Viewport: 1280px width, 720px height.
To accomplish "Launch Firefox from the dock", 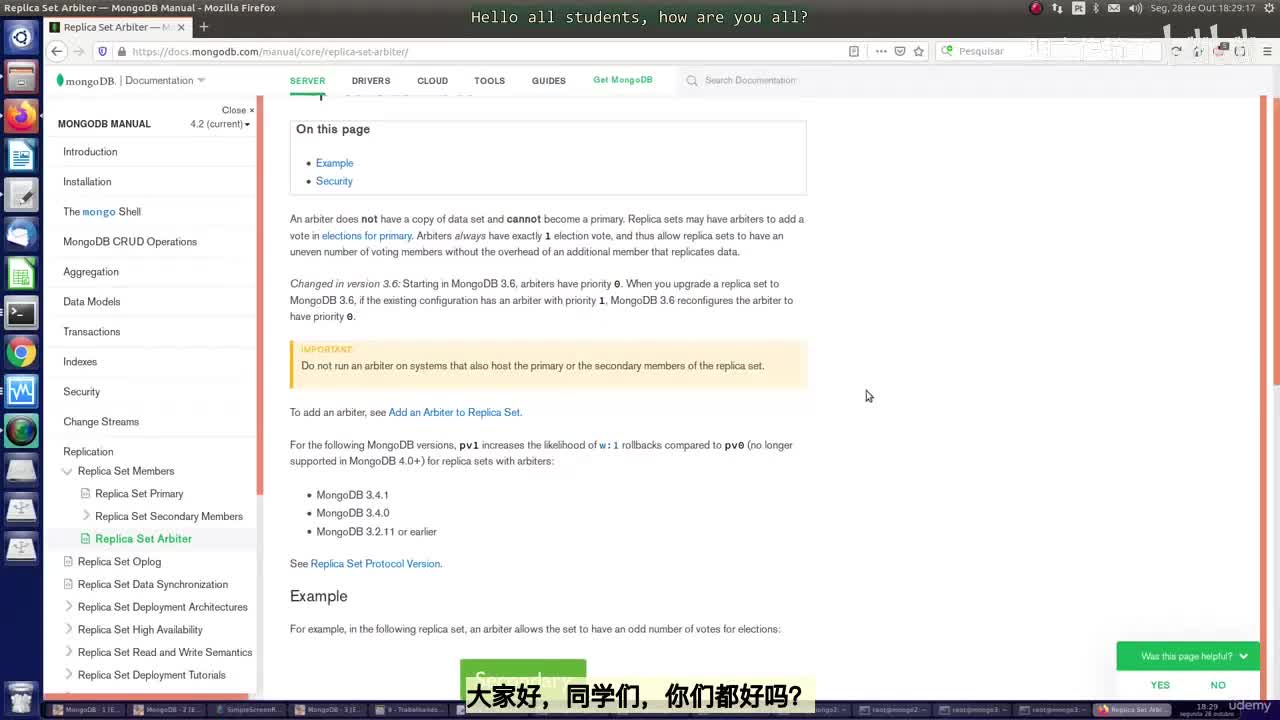I will (x=21, y=116).
